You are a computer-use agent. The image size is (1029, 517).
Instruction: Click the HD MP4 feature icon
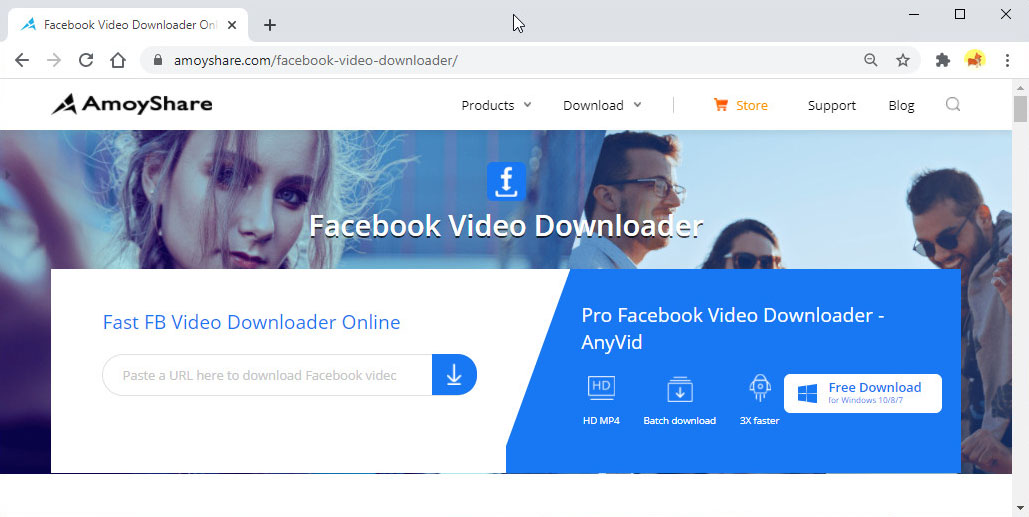point(601,389)
